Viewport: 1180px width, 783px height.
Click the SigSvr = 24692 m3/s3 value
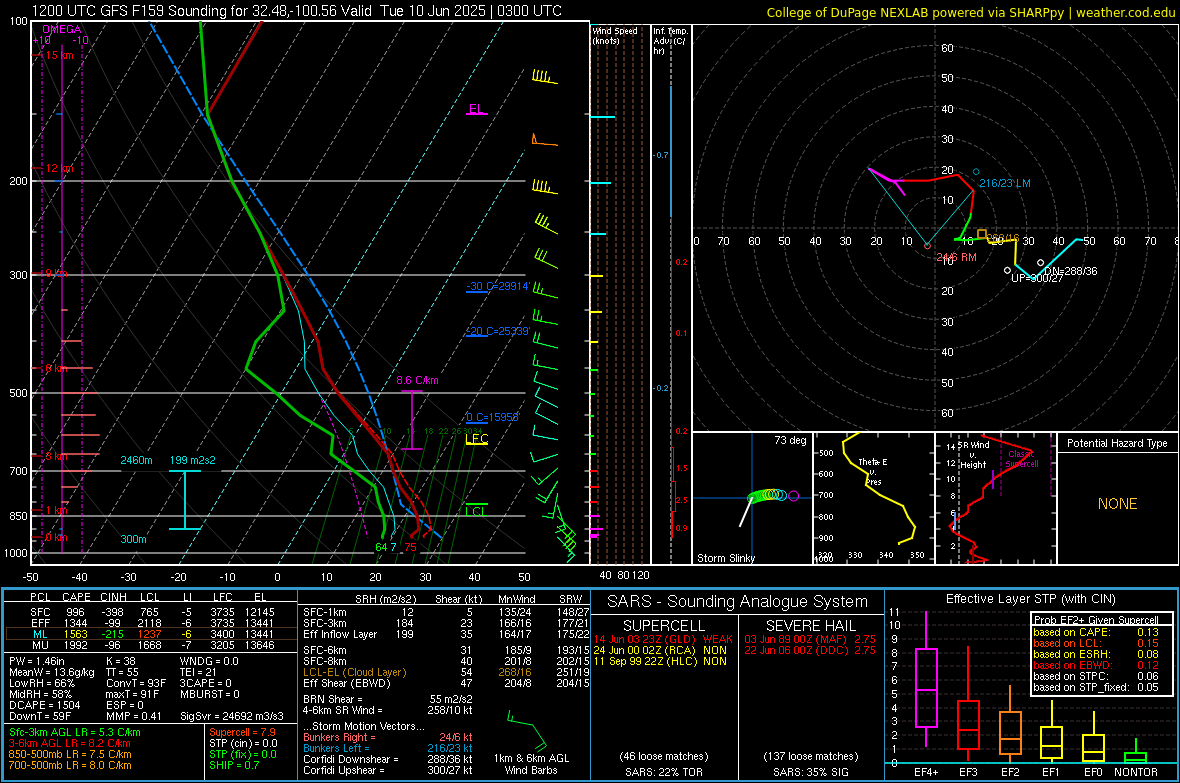232,716
